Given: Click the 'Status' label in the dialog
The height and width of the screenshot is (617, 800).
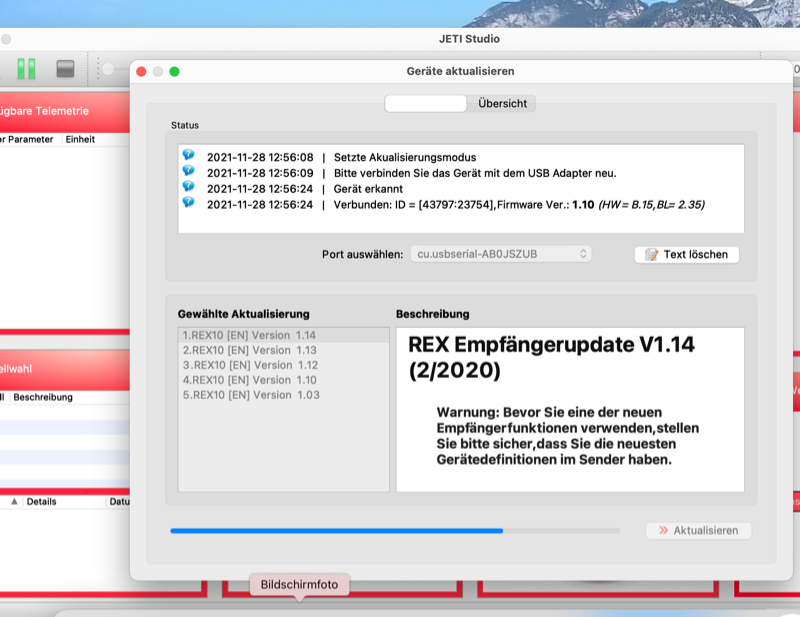Looking at the screenshot, I should coord(185,125).
